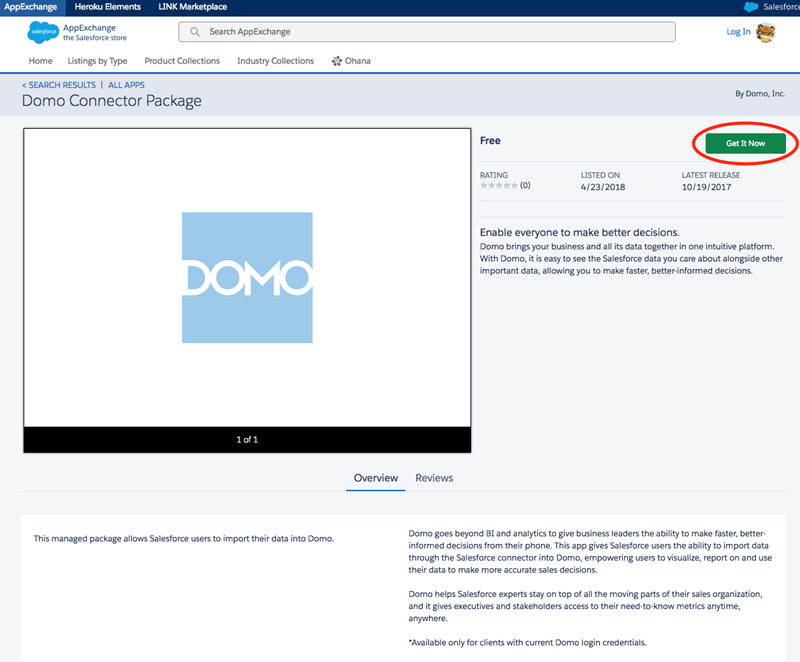
Task: Switch to the Reviews tab
Action: pyautogui.click(x=434, y=478)
